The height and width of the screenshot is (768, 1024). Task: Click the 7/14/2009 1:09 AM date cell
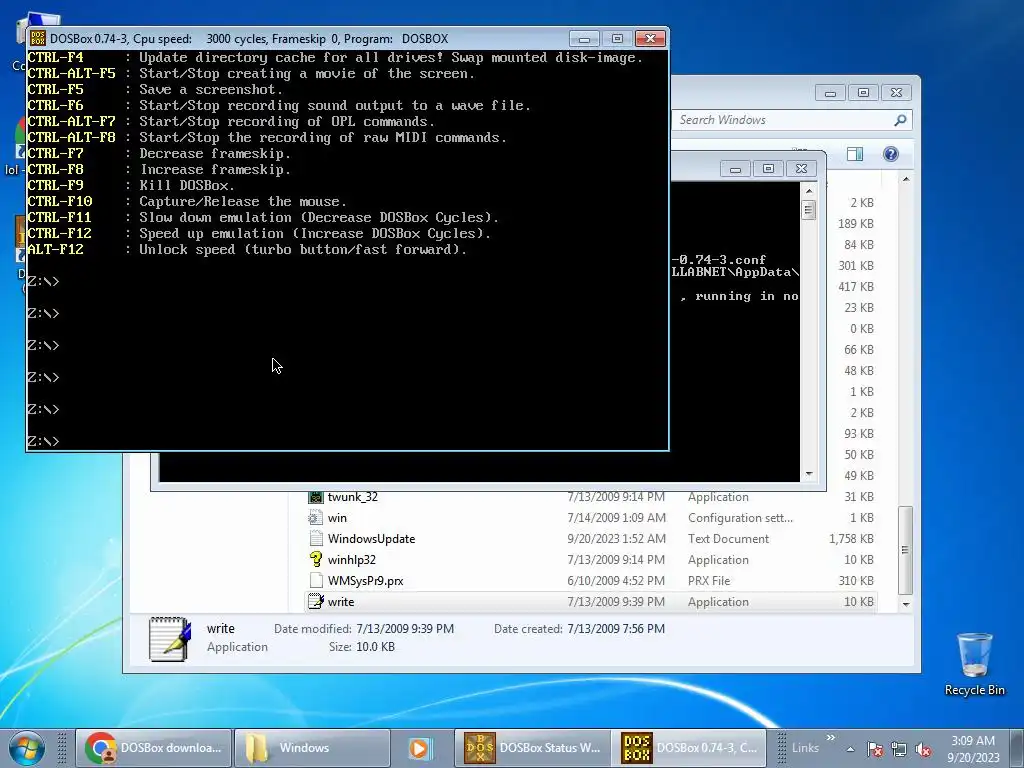tap(616, 518)
